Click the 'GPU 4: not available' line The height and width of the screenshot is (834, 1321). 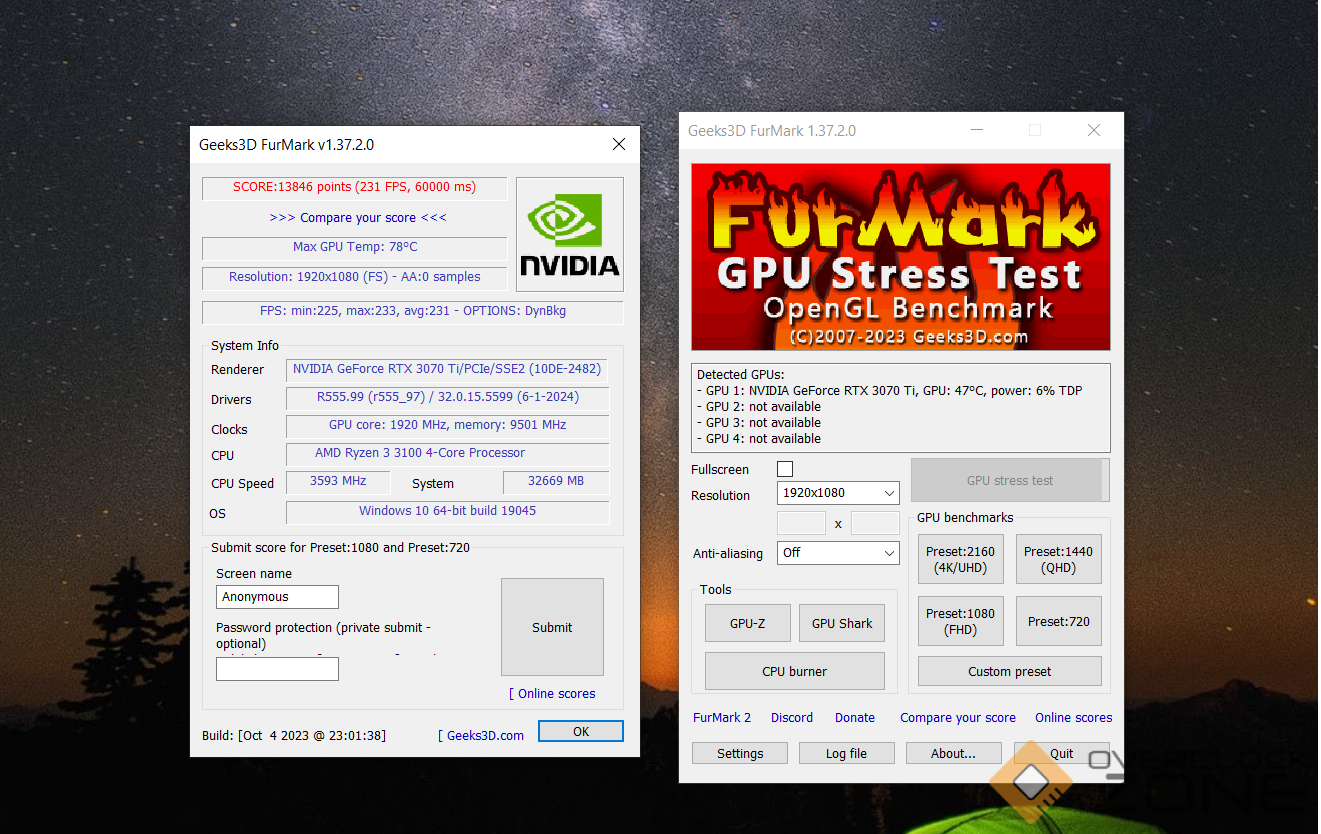click(x=759, y=439)
